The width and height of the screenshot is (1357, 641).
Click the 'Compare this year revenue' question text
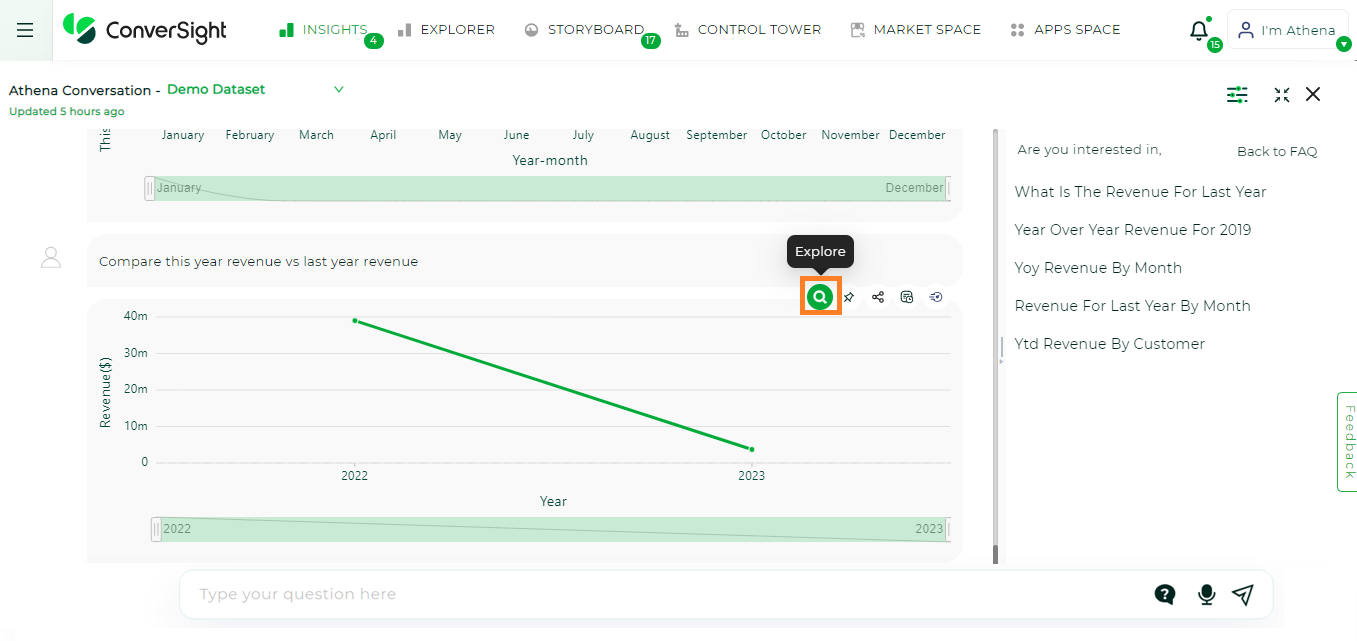[258, 262]
